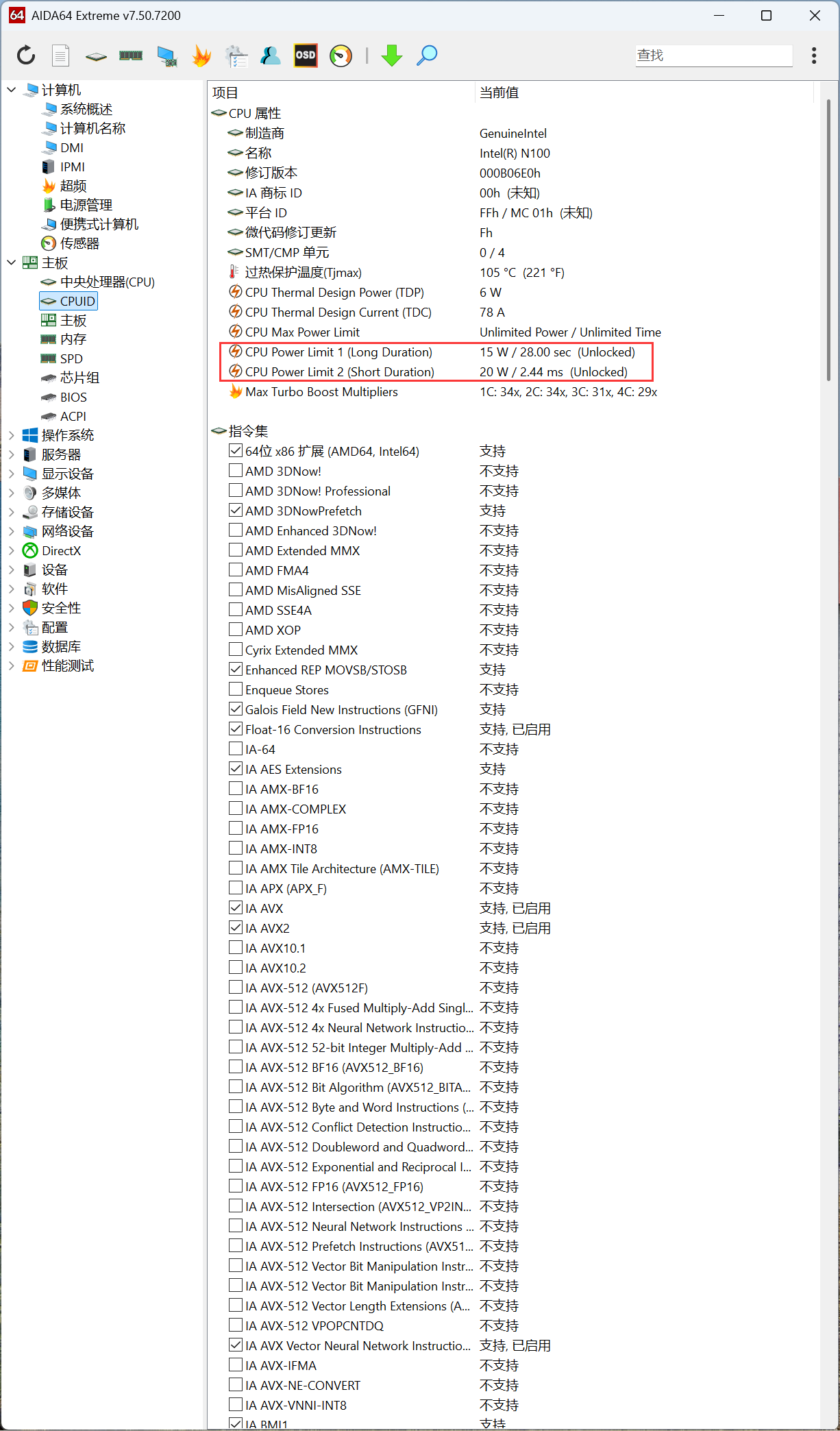Image resolution: width=840 pixels, height=1431 pixels.
Task: Expand the 操作系统 tree node
Action: click(x=12, y=435)
